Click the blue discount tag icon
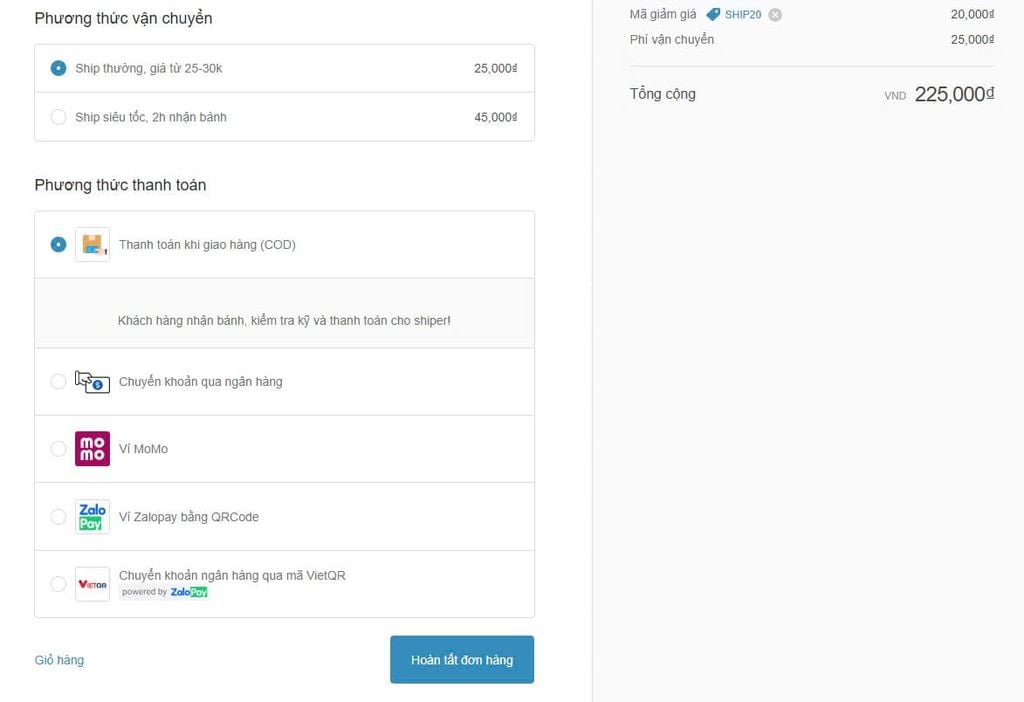The image size is (1024, 702). [x=713, y=14]
